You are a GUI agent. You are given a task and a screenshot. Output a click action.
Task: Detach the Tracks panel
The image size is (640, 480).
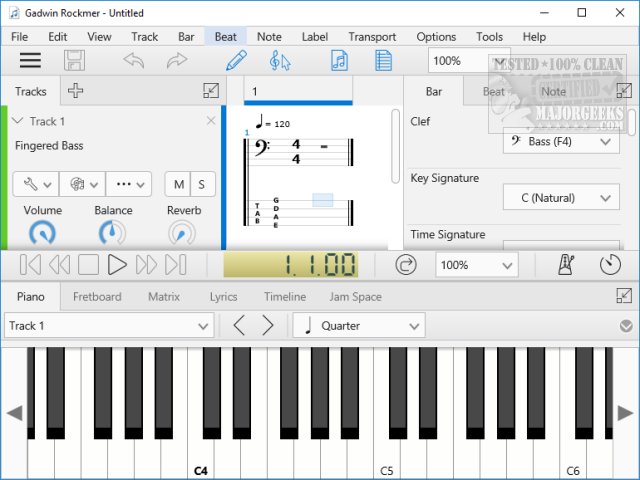coord(211,91)
